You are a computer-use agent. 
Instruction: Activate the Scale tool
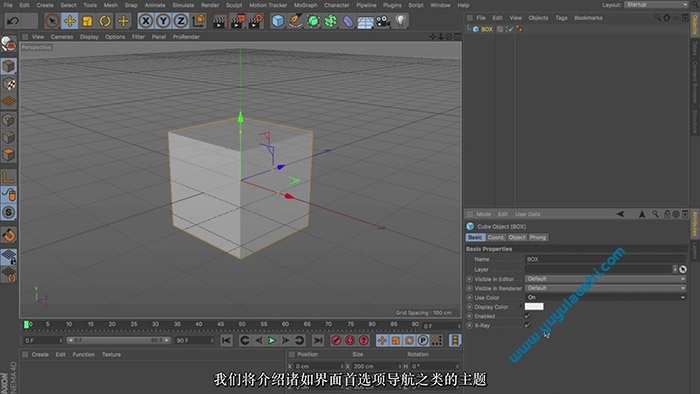[x=88, y=21]
